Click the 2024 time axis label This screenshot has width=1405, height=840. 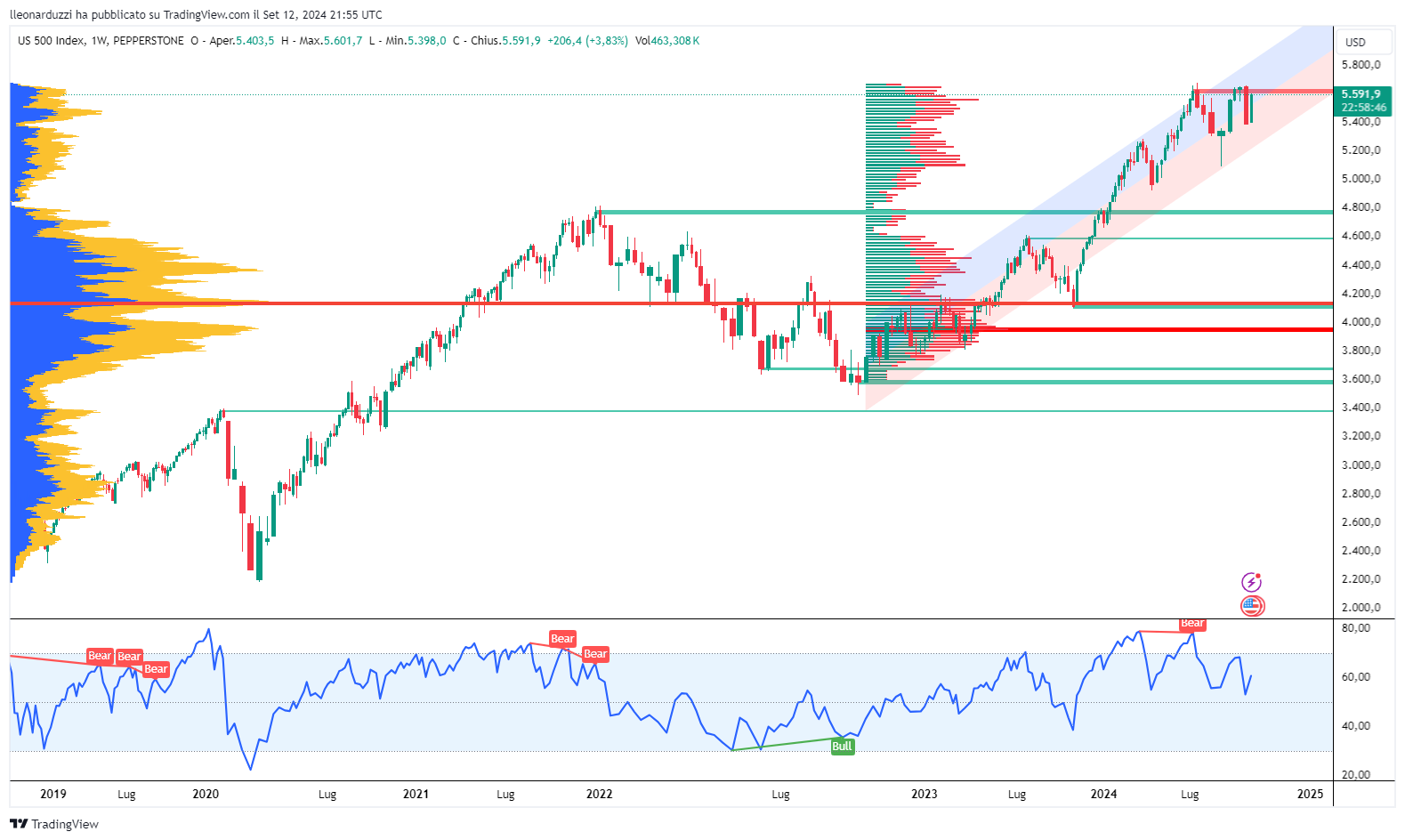pyautogui.click(x=1104, y=794)
